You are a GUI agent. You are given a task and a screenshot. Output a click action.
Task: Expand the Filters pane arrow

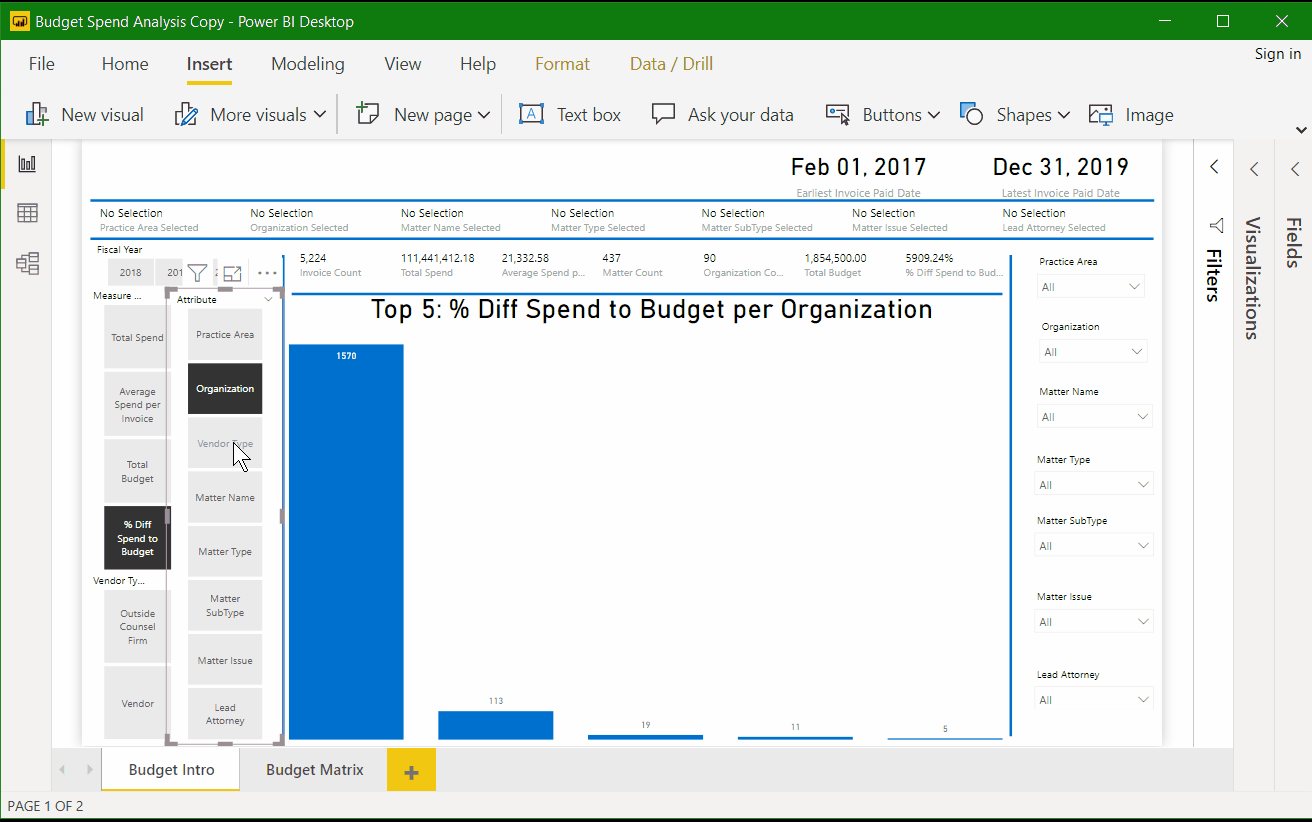point(1214,167)
